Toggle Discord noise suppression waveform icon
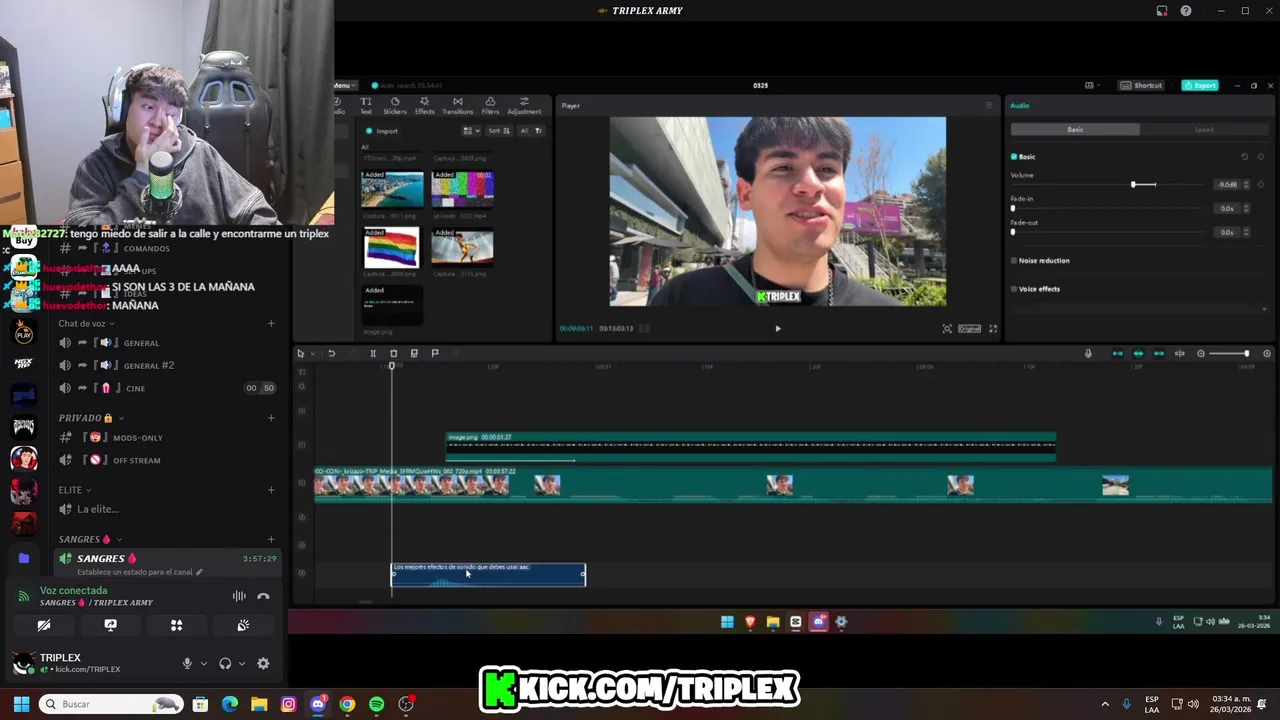Viewport: 1280px width, 720px height. pyautogui.click(x=239, y=596)
